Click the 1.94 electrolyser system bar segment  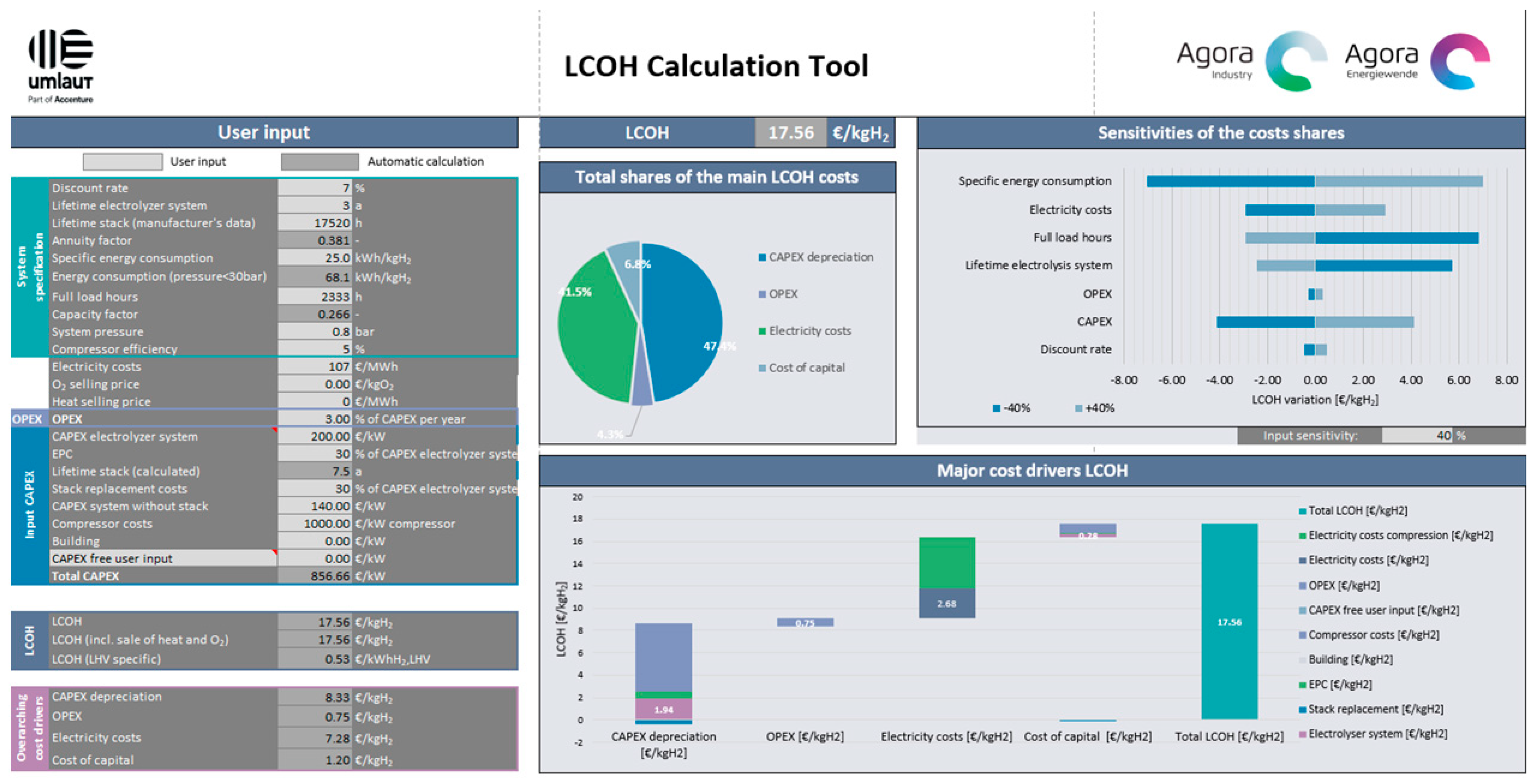click(x=663, y=709)
